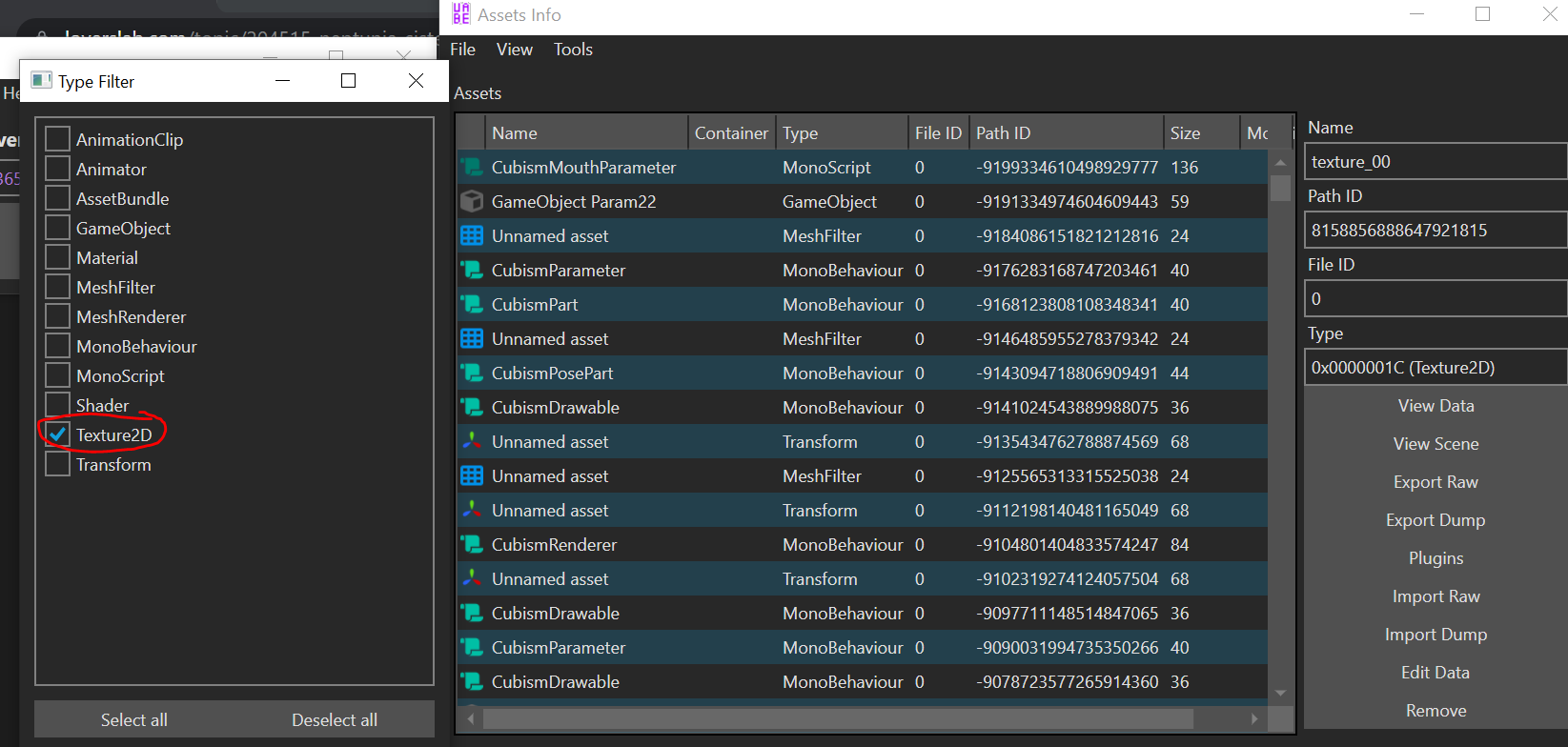Click the Assets Info UABE app icon
This screenshot has height=747, width=1568.
pyautogui.click(x=461, y=14)
